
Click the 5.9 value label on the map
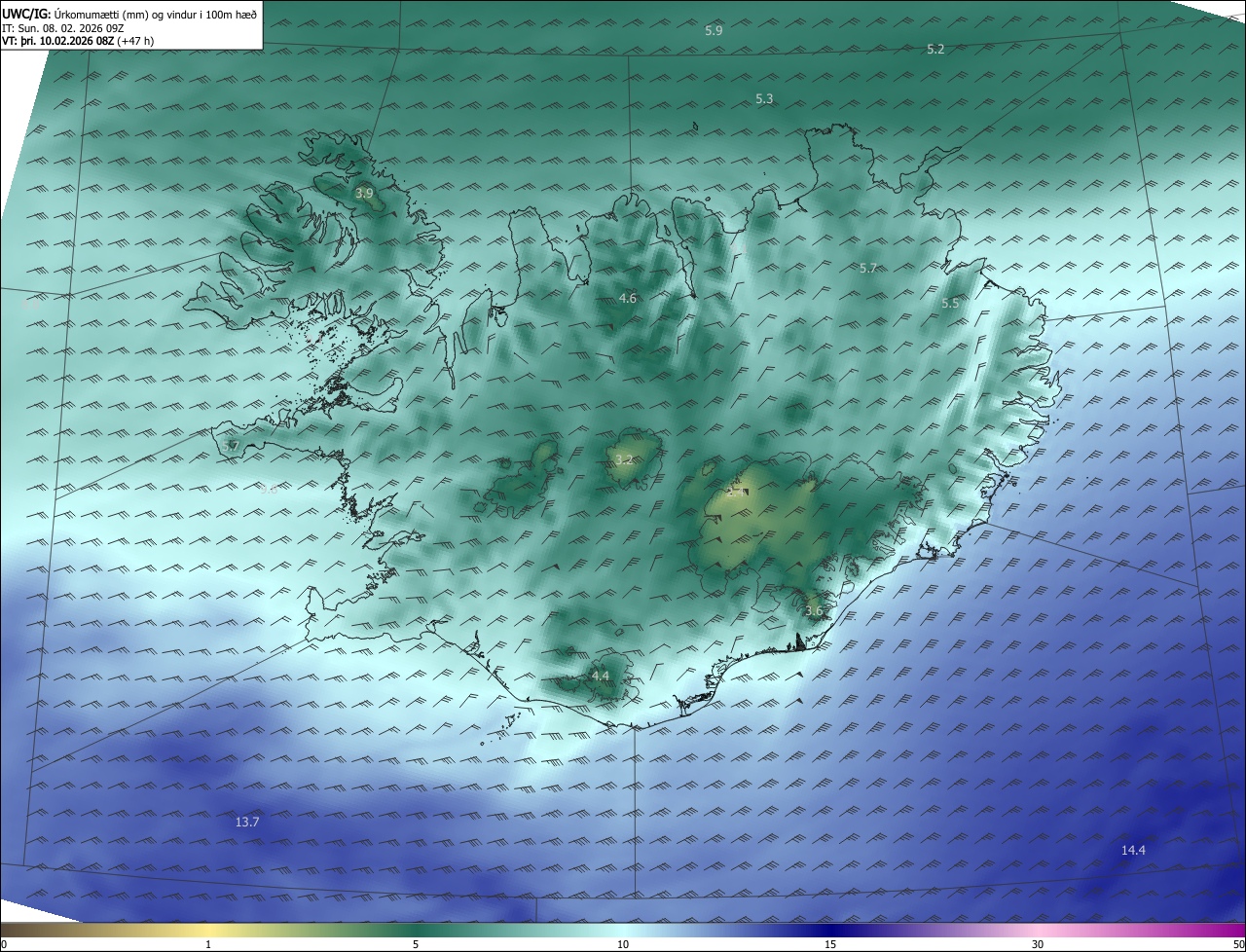[714, 31]
